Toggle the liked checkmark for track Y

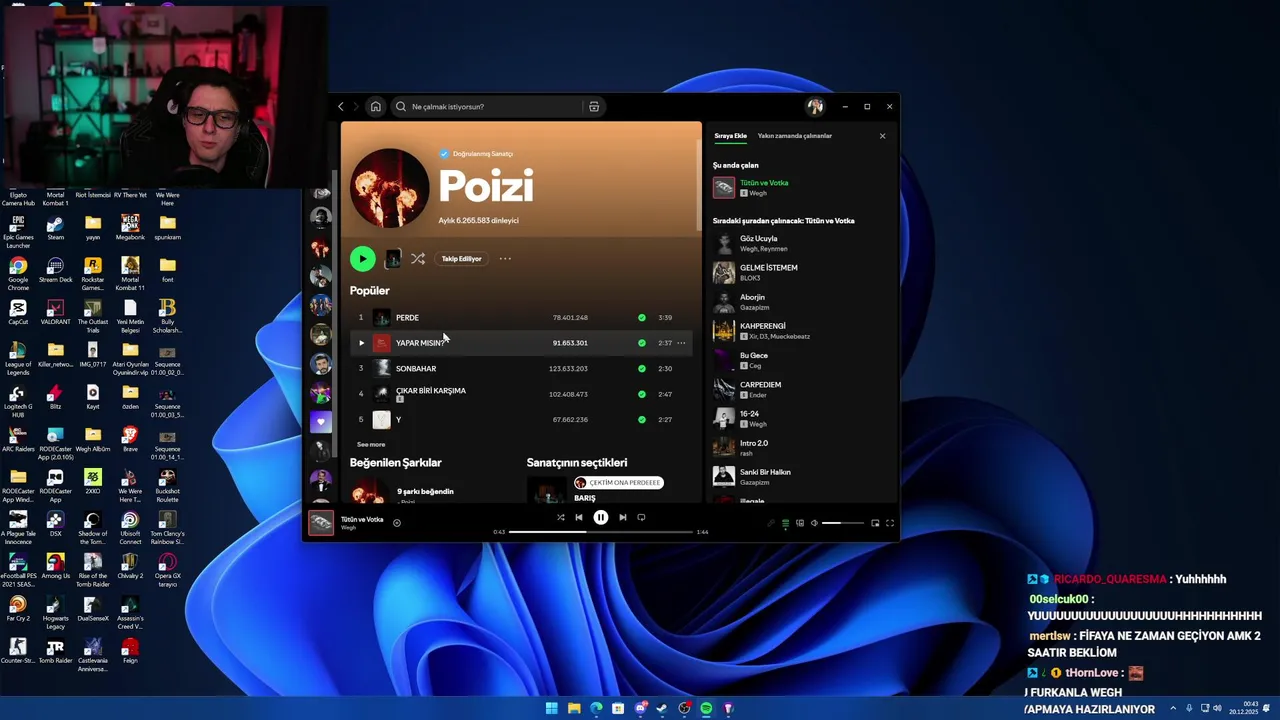[642, 420]
